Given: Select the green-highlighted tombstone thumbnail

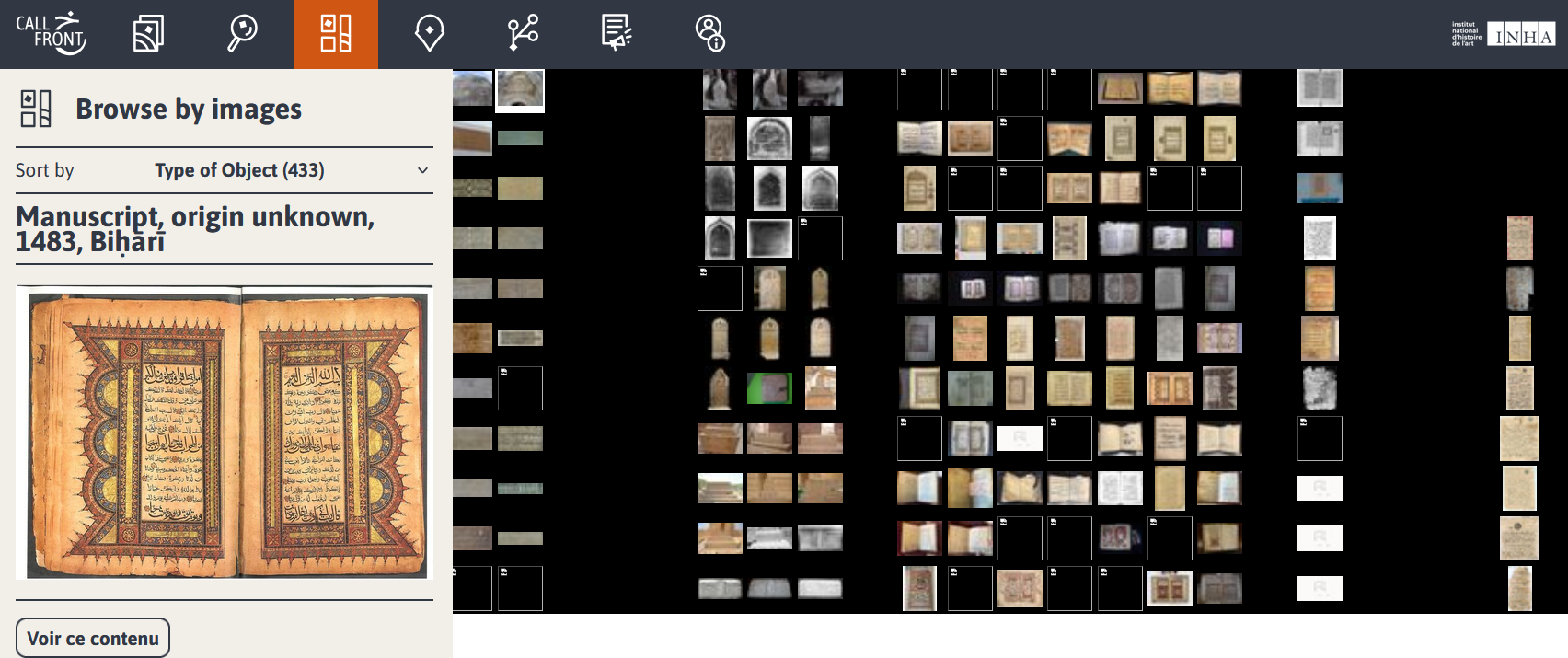Looking at the screenshot, I should click(769, 388).
